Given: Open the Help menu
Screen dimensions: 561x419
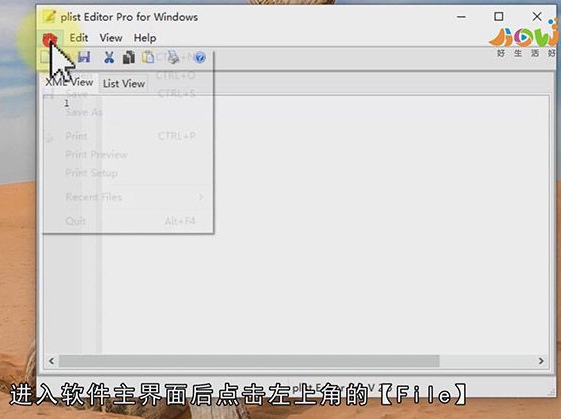Looking at the screenshot, I should click(x=145, y=38).
